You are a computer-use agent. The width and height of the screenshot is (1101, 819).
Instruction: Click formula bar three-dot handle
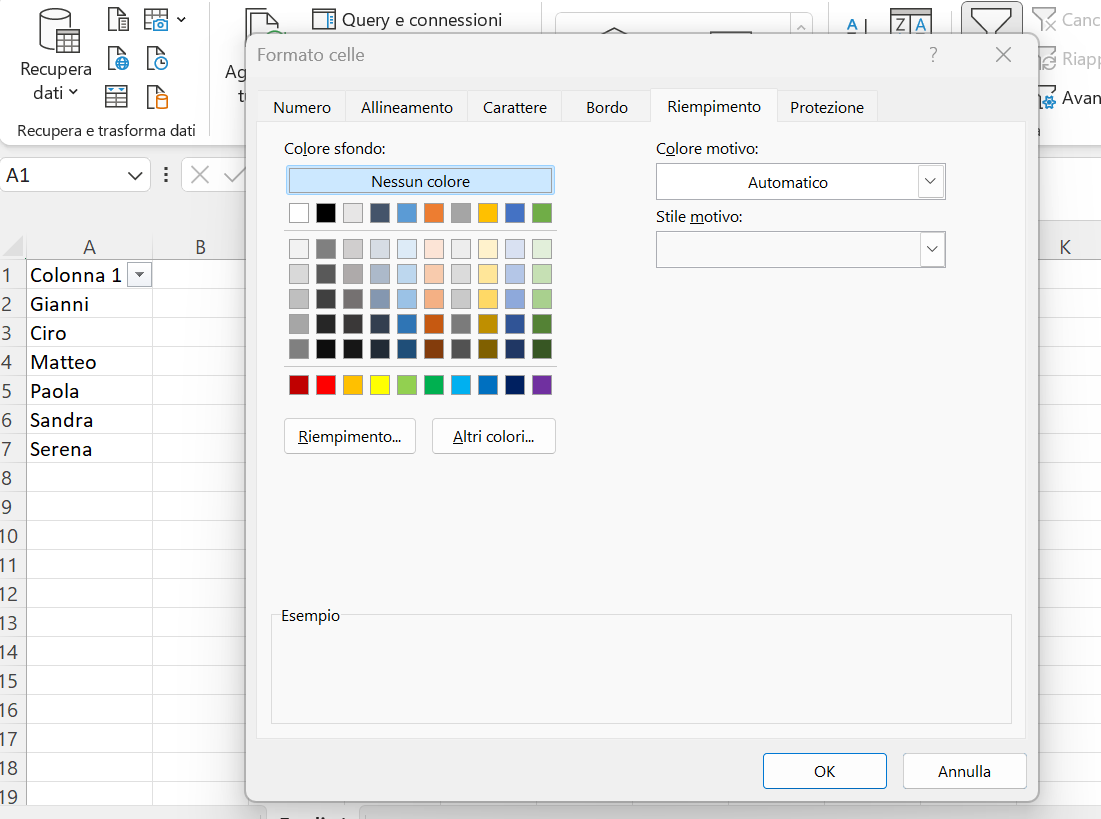[x=166, y=175]
